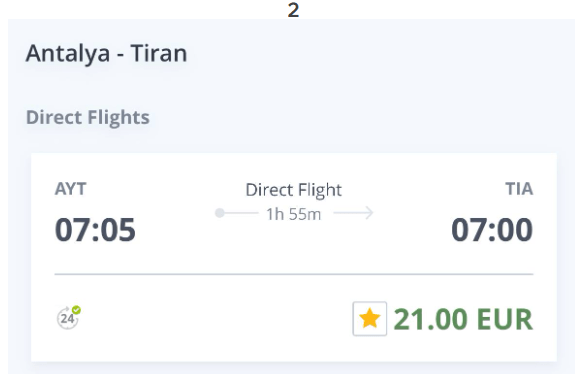Screen dimensions: 575x374
Task: Click the gold star favorite icon
Action: 370,318
